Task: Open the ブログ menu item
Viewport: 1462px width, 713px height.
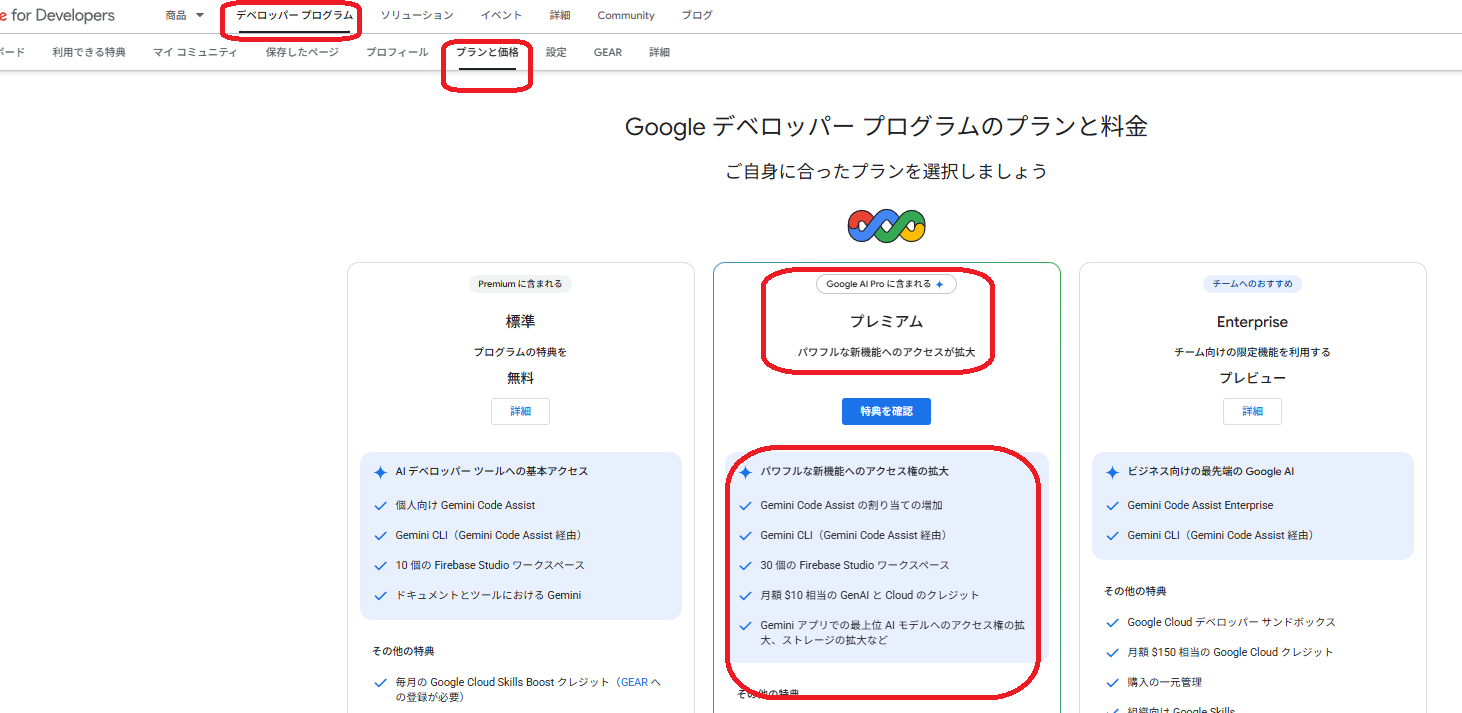Action: point(696,14)
